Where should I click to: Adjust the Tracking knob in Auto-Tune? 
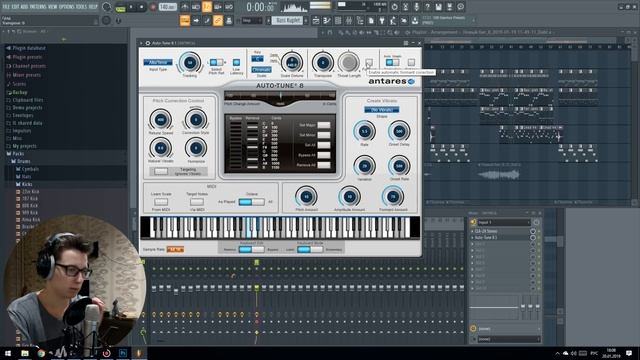pos(189,63)
